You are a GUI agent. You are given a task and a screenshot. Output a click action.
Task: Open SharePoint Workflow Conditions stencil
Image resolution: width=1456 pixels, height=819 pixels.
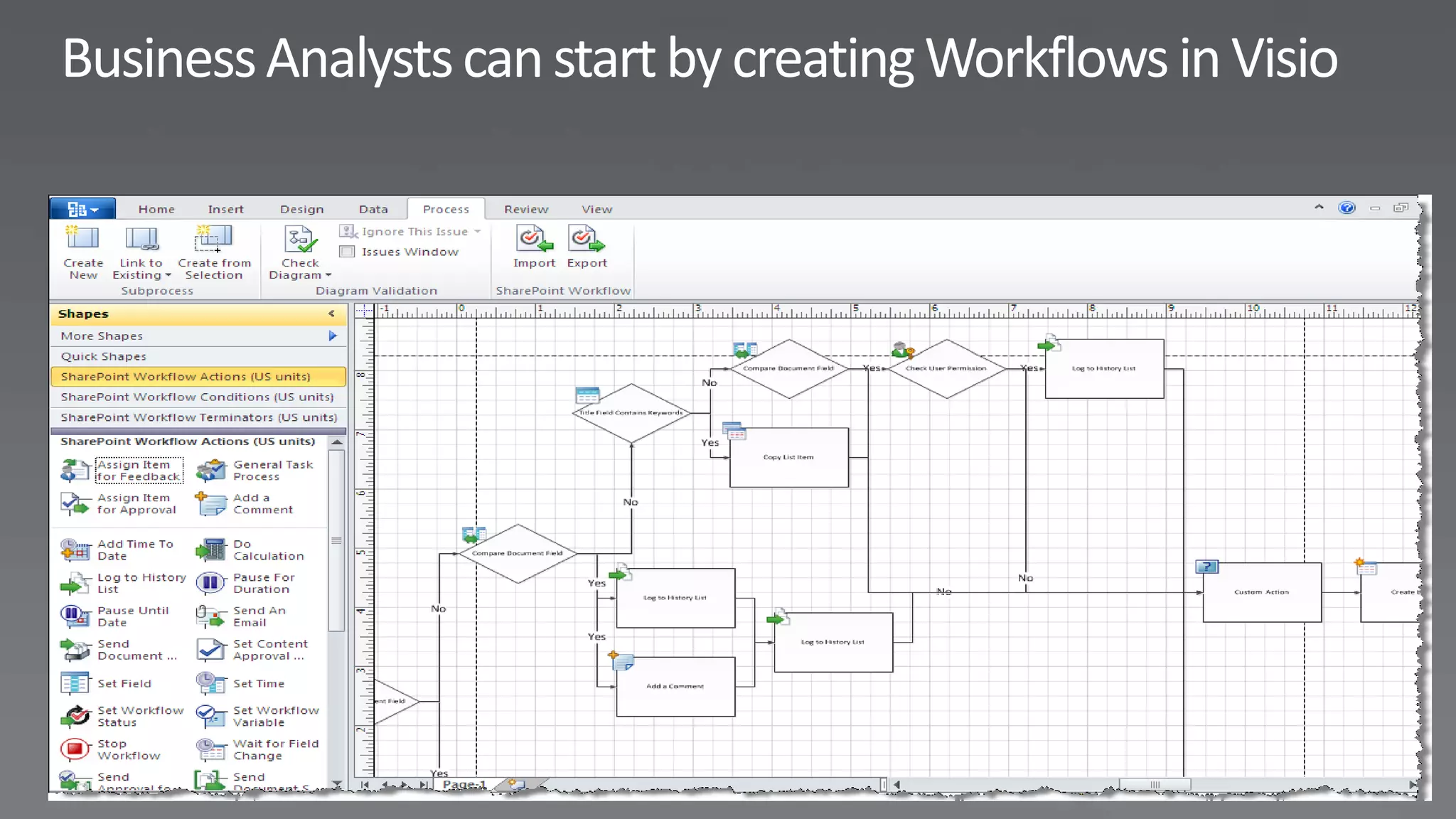[197, 397]
